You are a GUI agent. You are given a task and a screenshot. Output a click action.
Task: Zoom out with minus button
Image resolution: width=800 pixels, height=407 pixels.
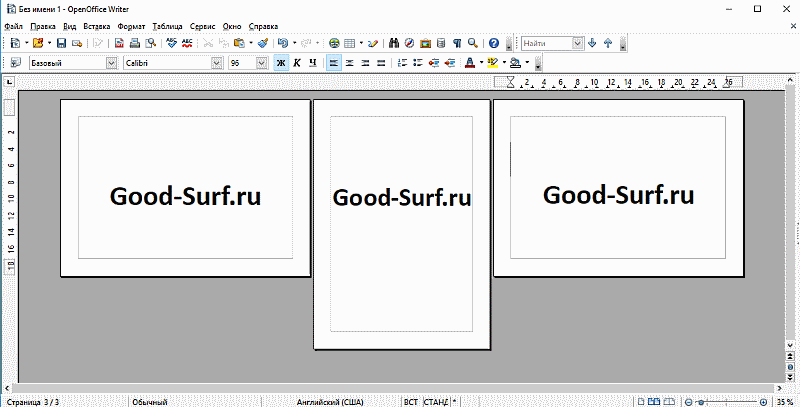(688, 402)
